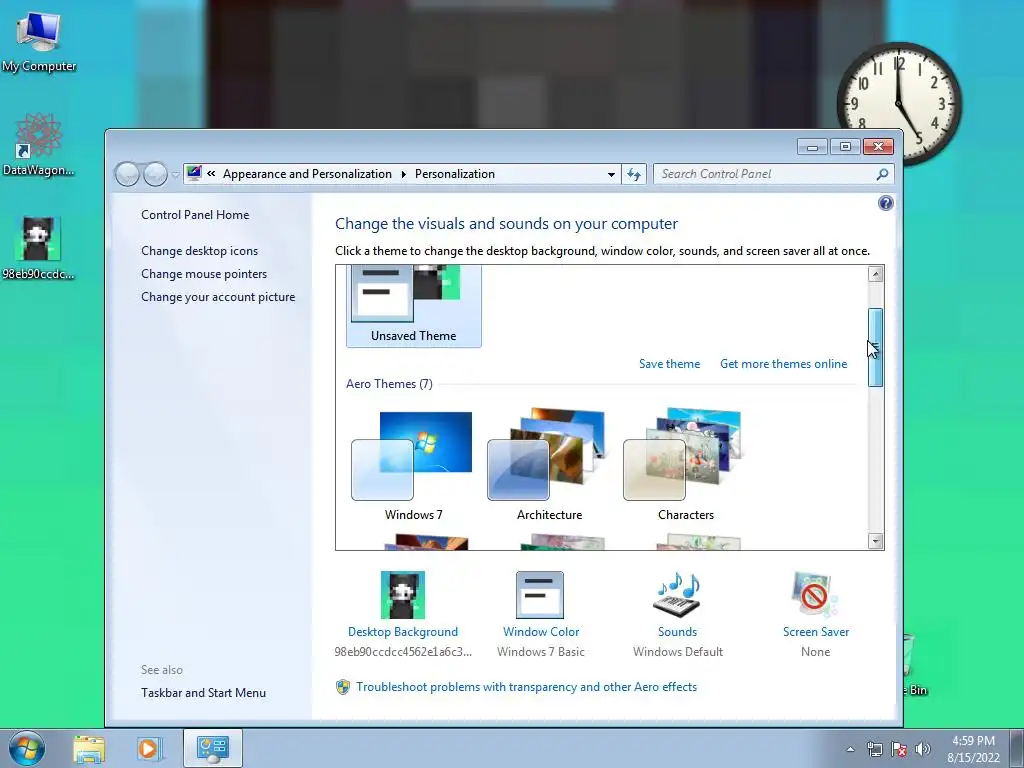Open the recent pages dropdown arrow
This screenshot has height=768, width=1024.
coord(175,175)
